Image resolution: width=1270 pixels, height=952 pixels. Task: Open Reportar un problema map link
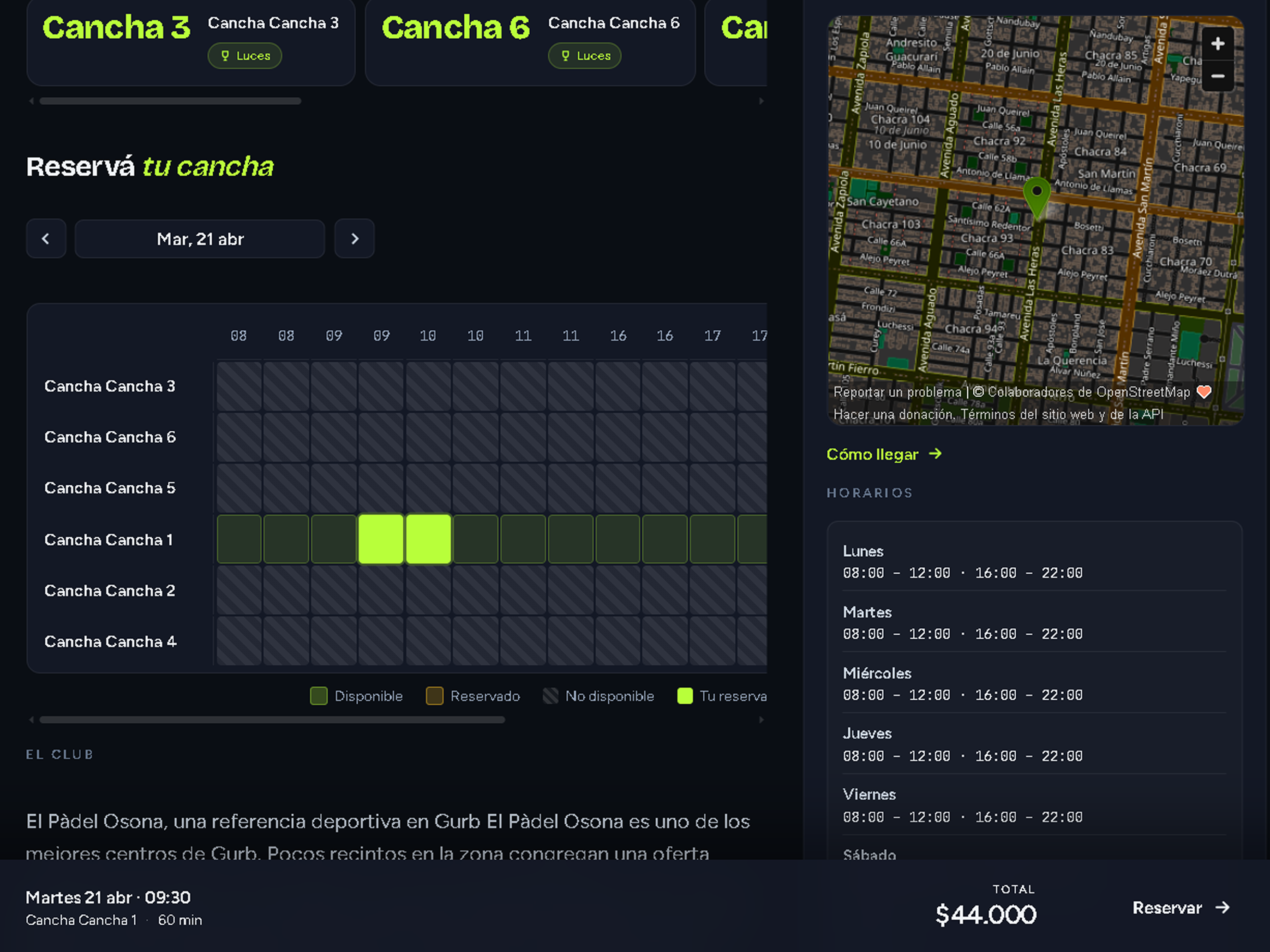point(897,392)
